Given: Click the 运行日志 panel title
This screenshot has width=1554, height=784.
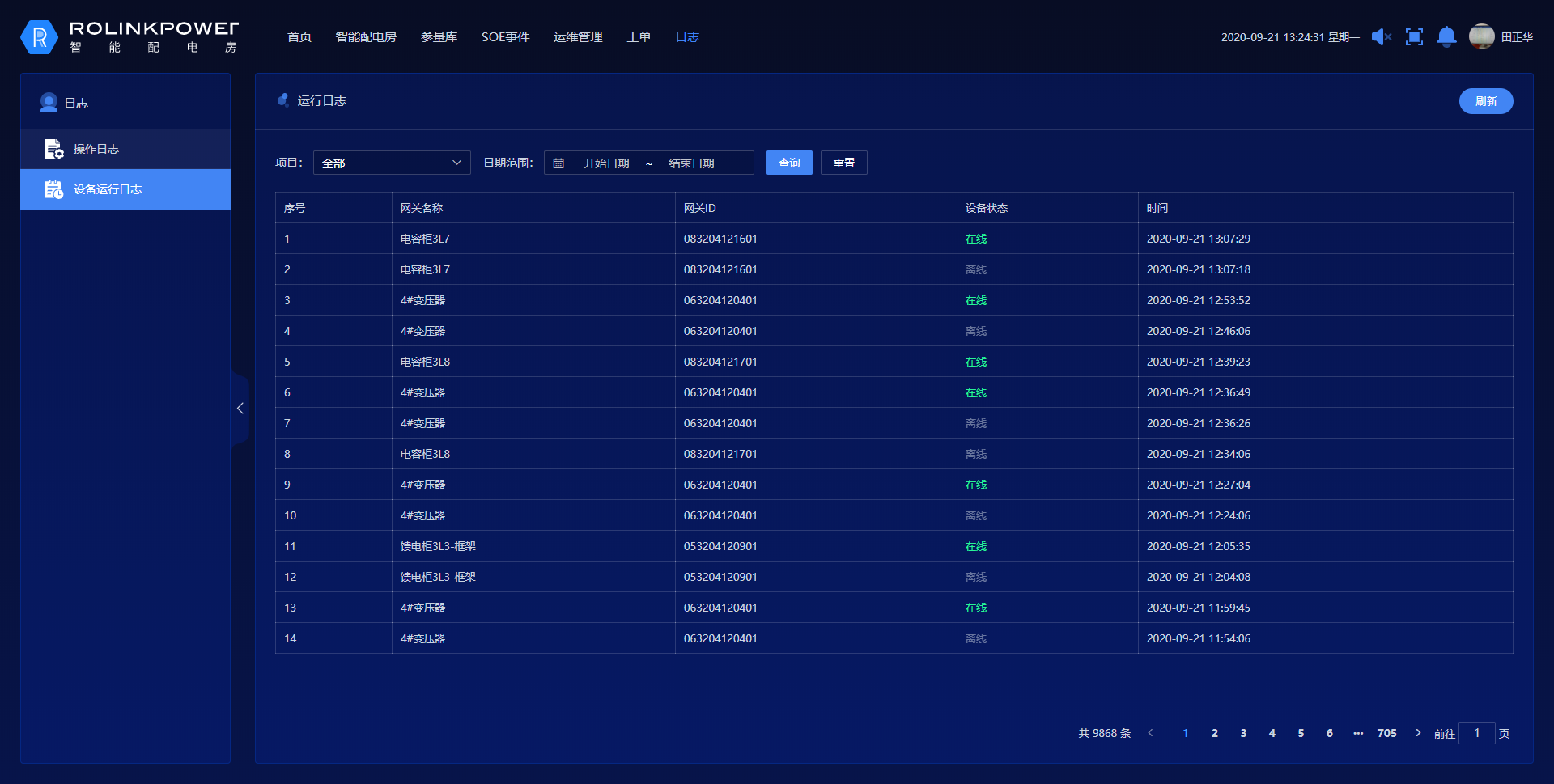Looking at the screenshot, I should 321,100.
